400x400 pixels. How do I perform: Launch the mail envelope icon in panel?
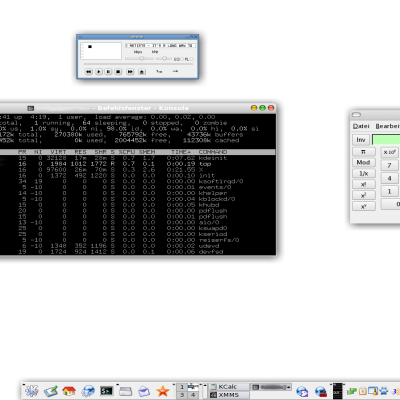pos(144,391)
